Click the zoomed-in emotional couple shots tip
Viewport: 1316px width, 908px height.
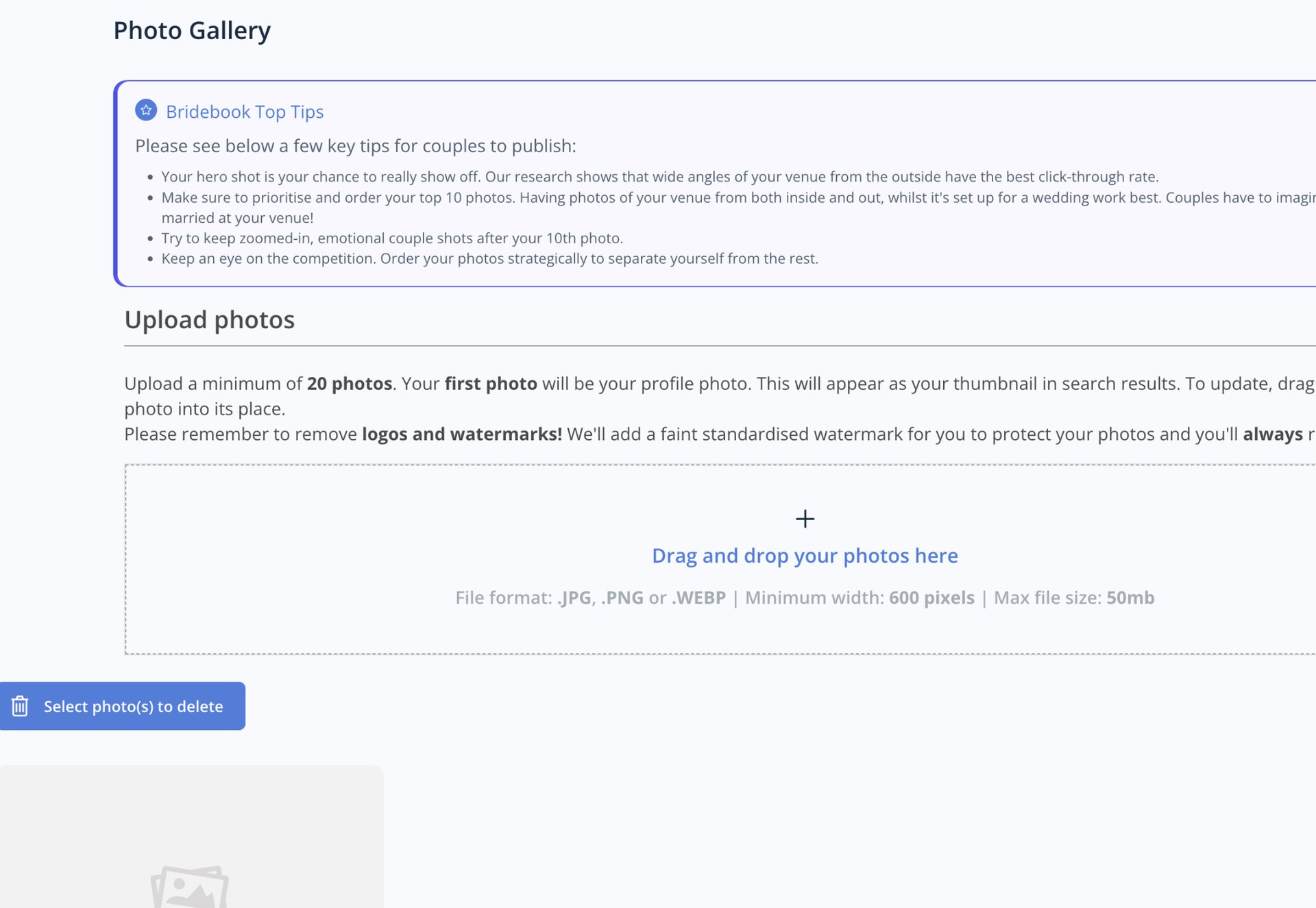(392, 238)
